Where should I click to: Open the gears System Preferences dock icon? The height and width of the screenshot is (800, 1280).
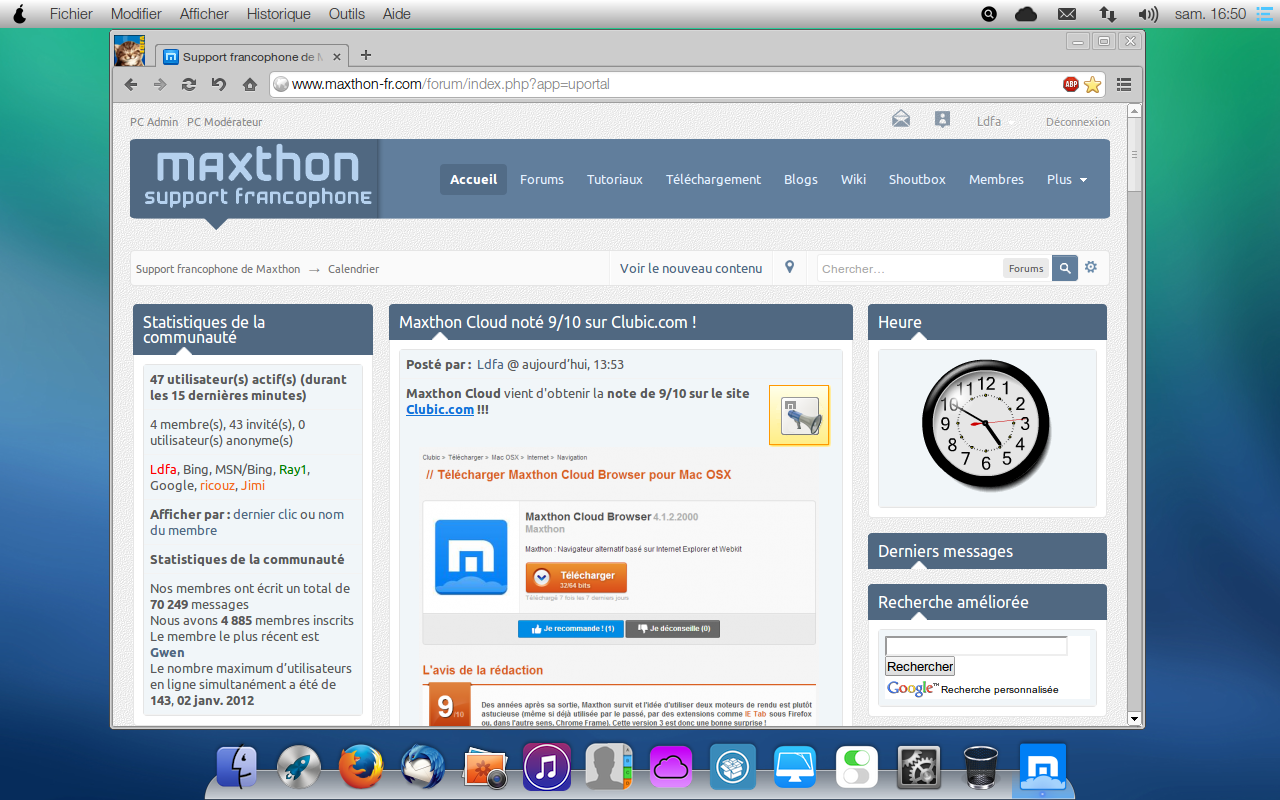click(x=919, y=768)
